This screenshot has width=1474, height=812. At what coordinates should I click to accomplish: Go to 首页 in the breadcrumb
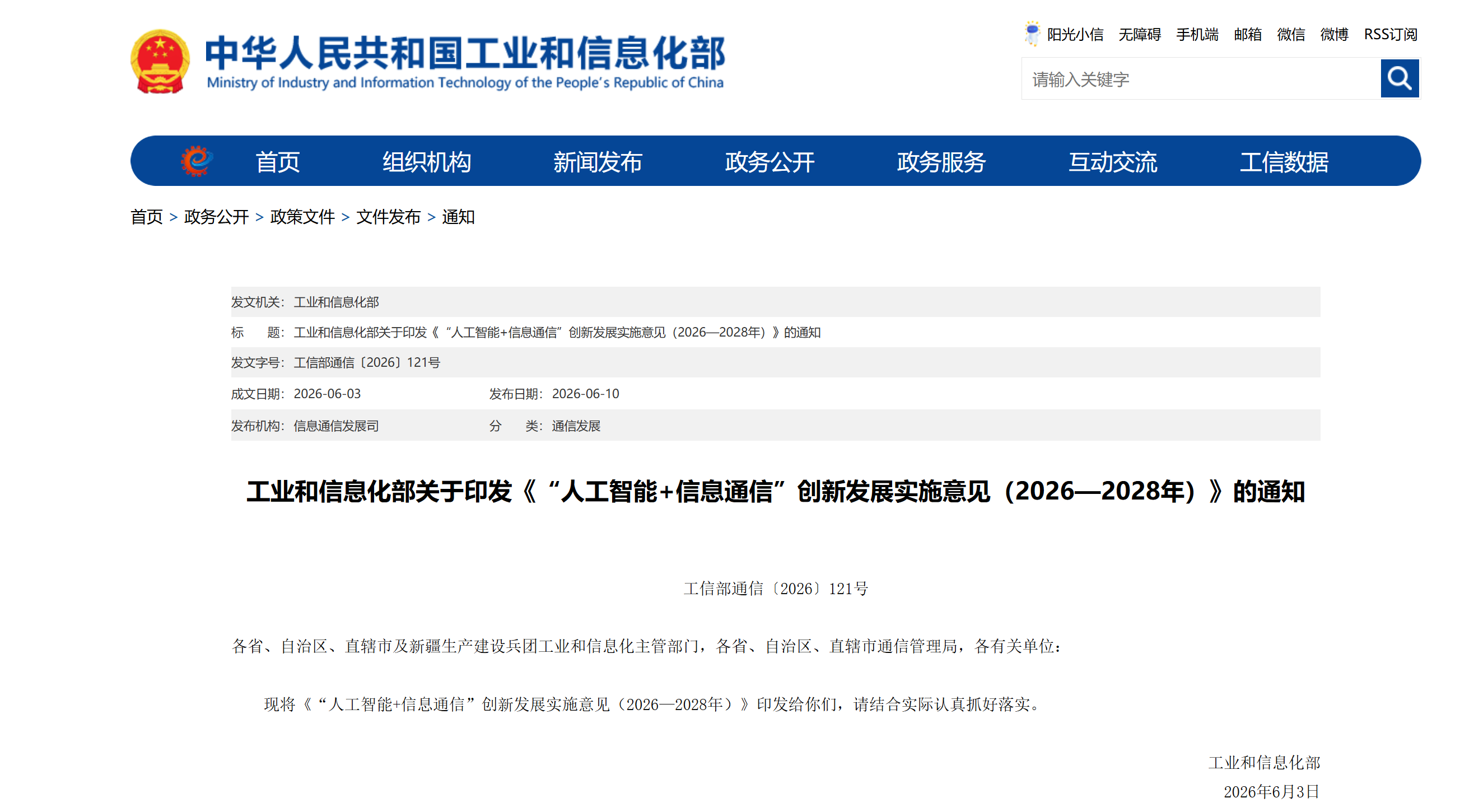pyautogui.click(x=147, y=217)
